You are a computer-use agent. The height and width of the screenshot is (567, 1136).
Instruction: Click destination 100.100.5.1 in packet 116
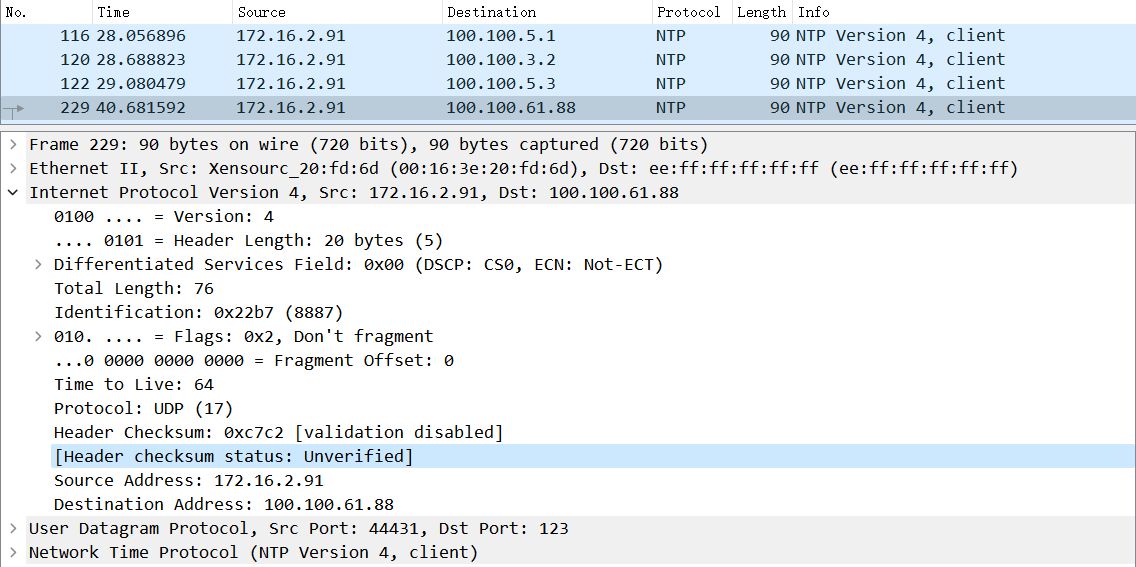(501, 35)
